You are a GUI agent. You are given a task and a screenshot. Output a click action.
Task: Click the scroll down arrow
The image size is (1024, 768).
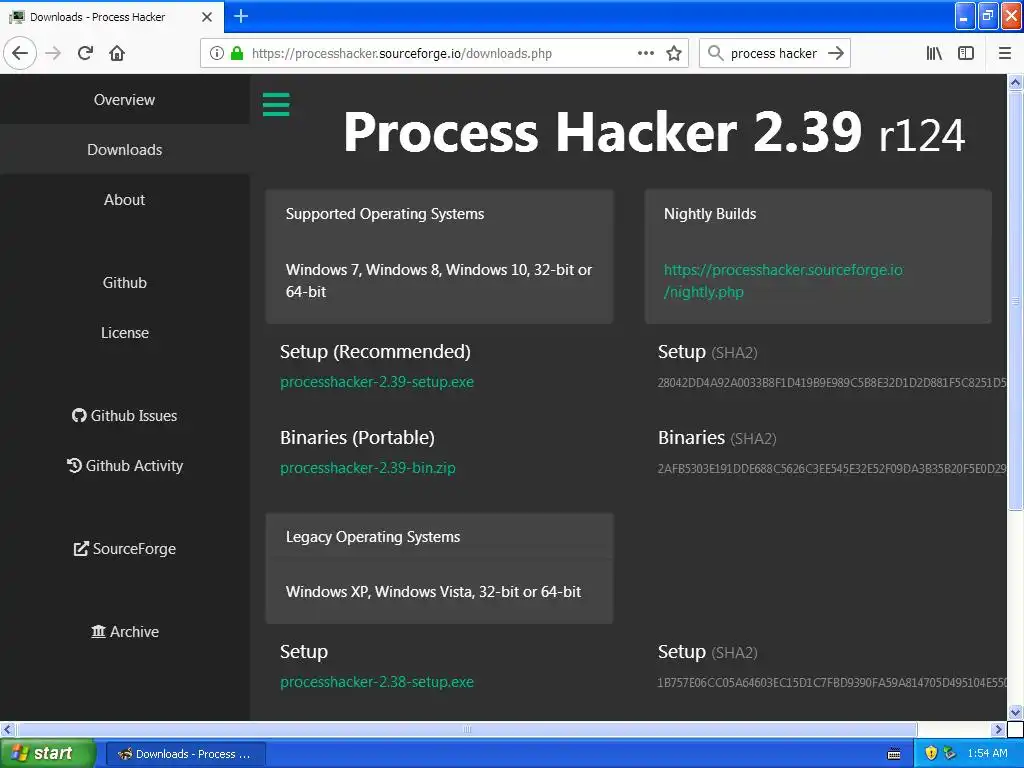1015,712
